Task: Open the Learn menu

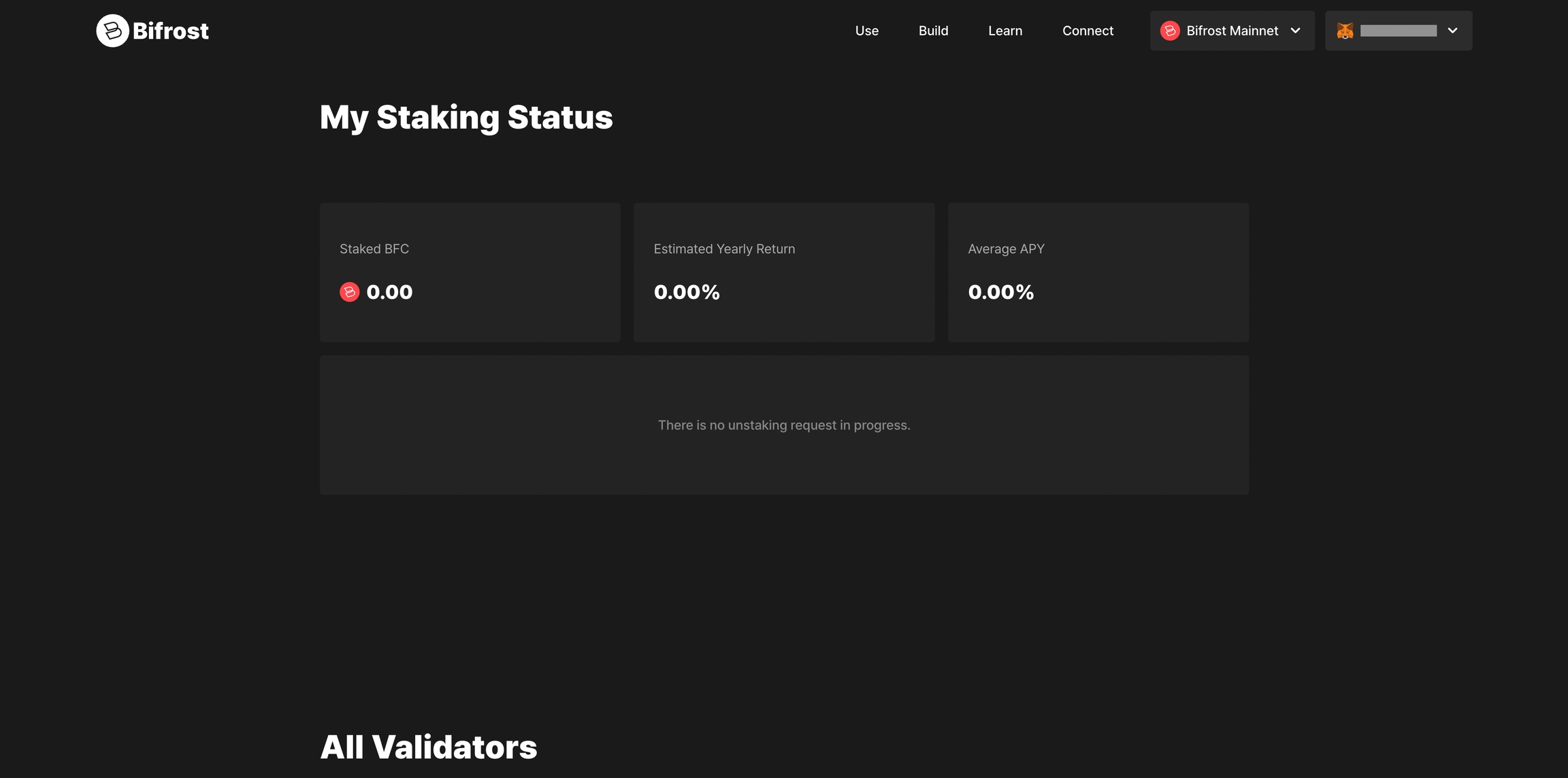Action: pyautogui.click(x=1005, y=31)
